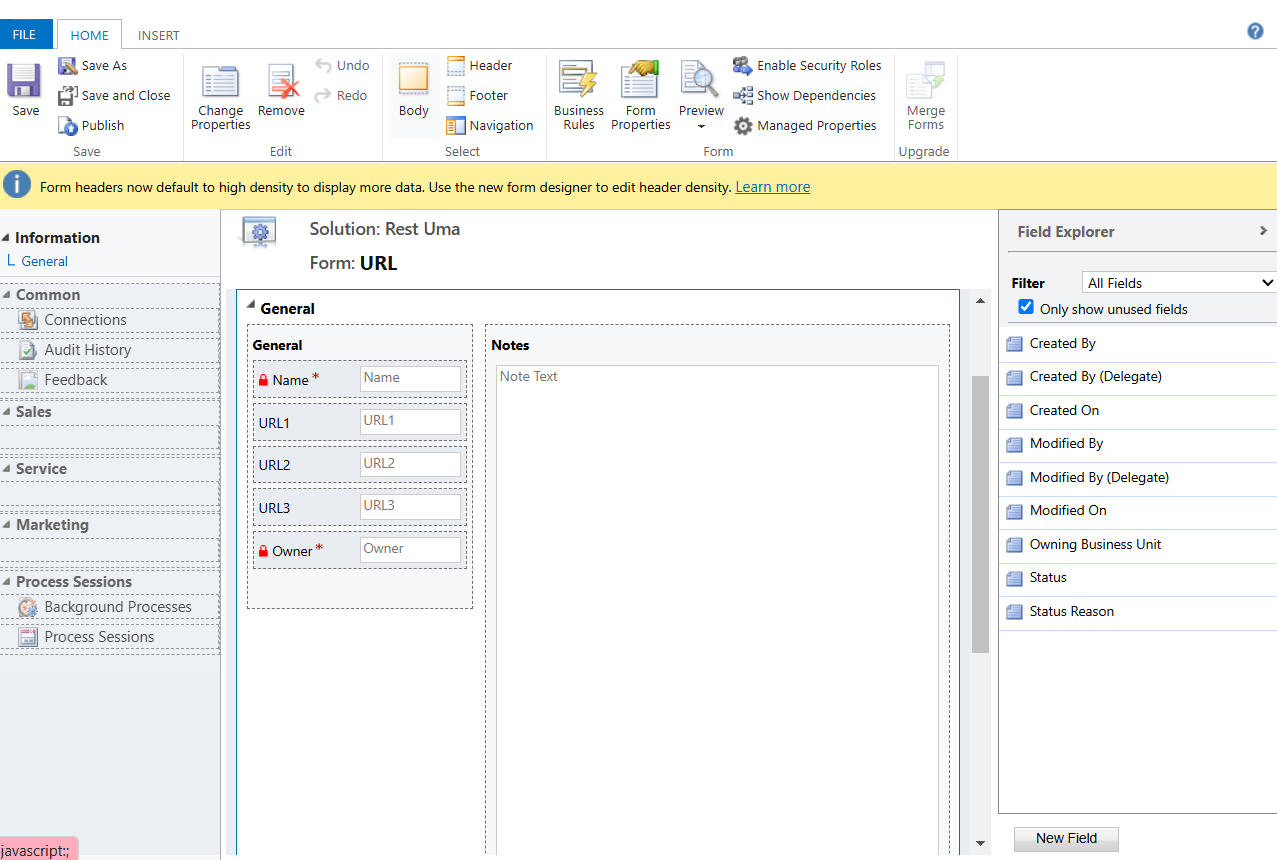This screenshot has height=860, width=1277.
Task: Click the info icon in the yellow banner
Action: click(17, 185)
